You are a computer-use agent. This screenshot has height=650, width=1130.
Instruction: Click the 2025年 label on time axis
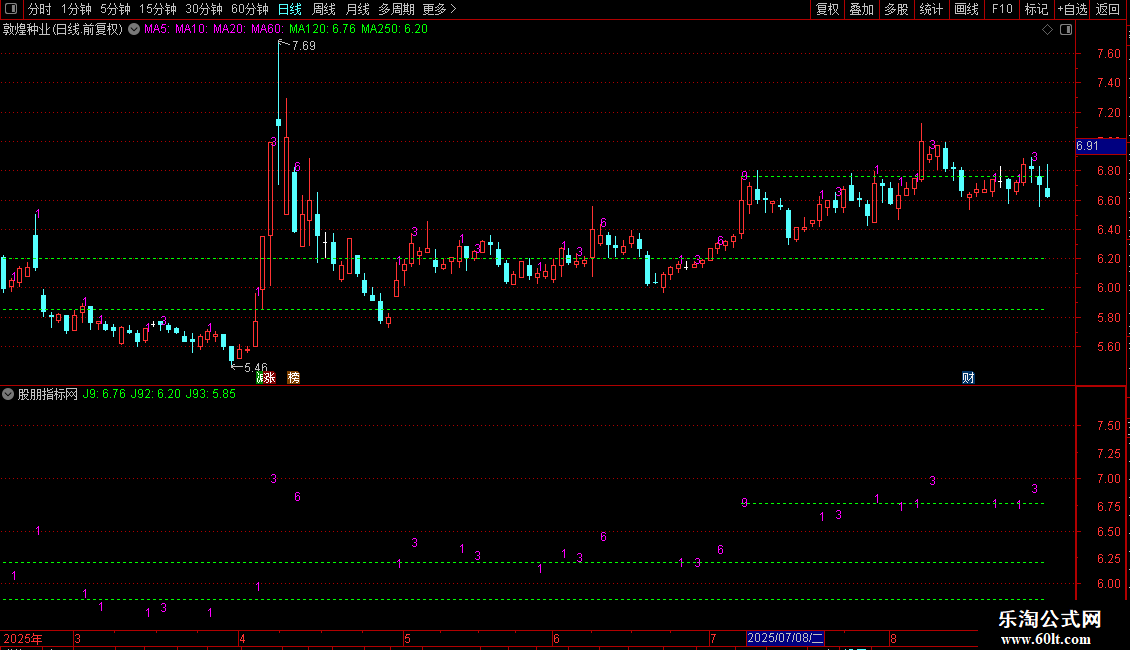[x=23, y=638]
